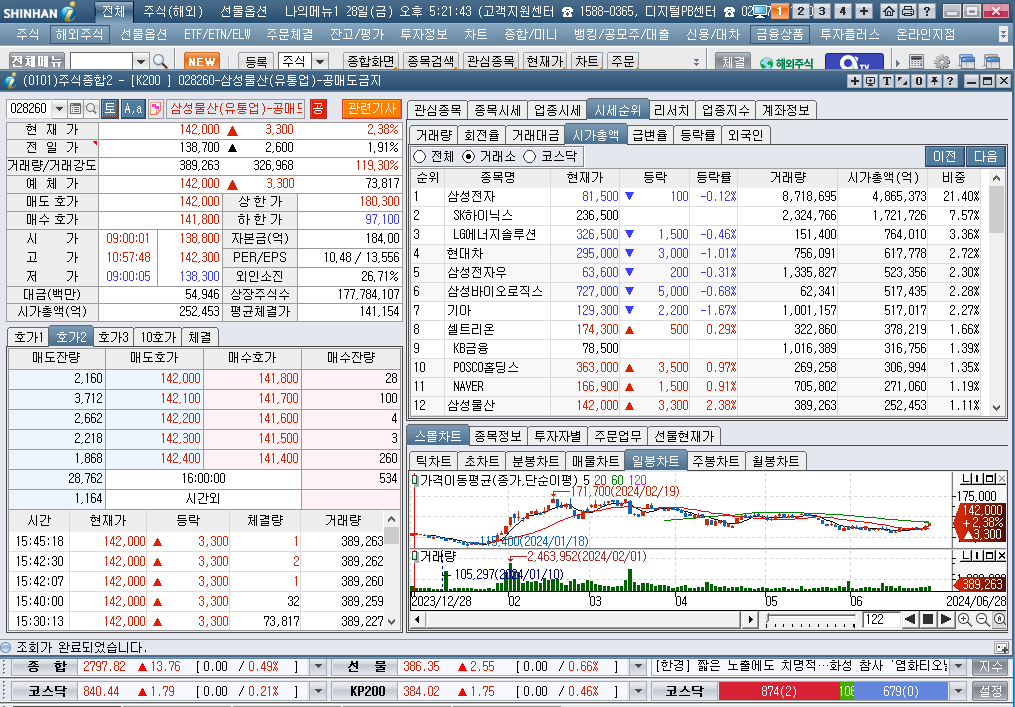Open the 해외주식 menu
1015x707 pixels.
coord(78,34)
